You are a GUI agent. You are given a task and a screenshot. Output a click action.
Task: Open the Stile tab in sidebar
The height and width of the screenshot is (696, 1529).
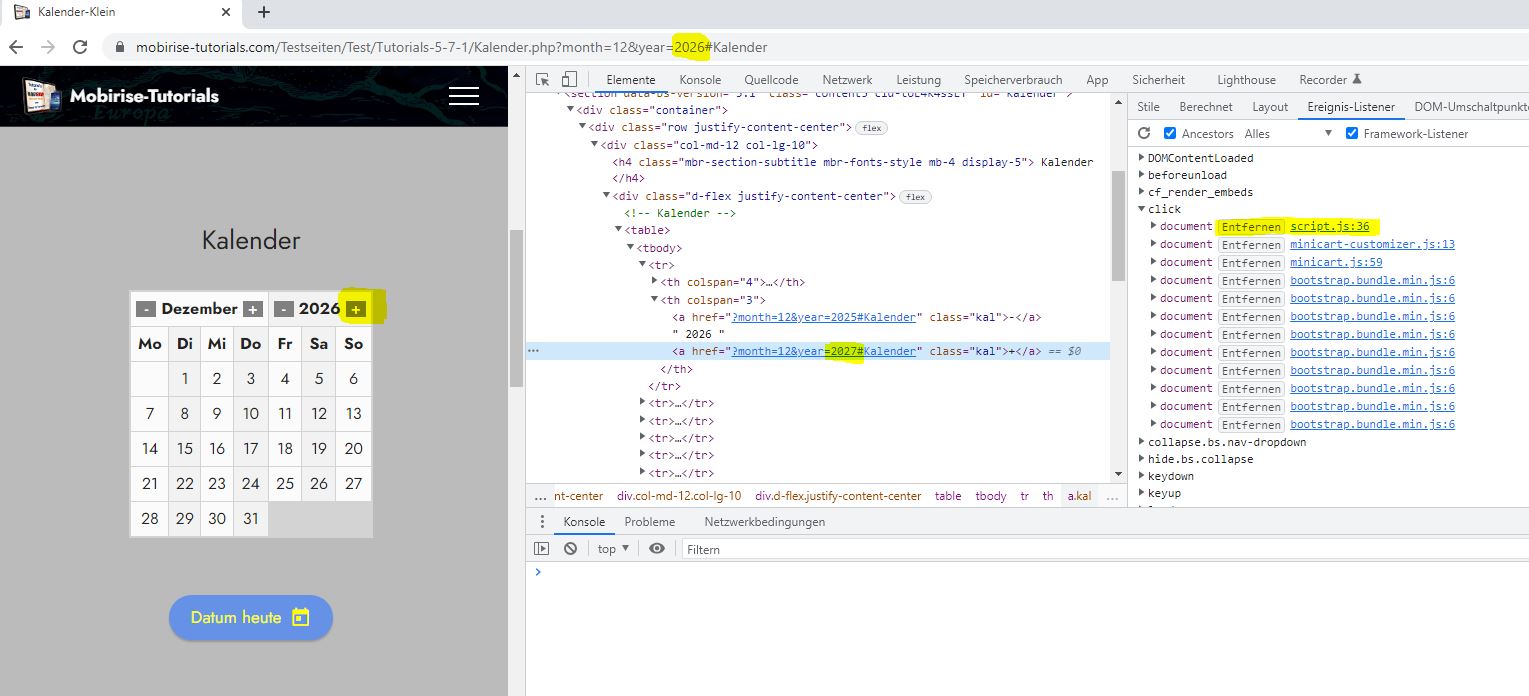point(1148,107)
